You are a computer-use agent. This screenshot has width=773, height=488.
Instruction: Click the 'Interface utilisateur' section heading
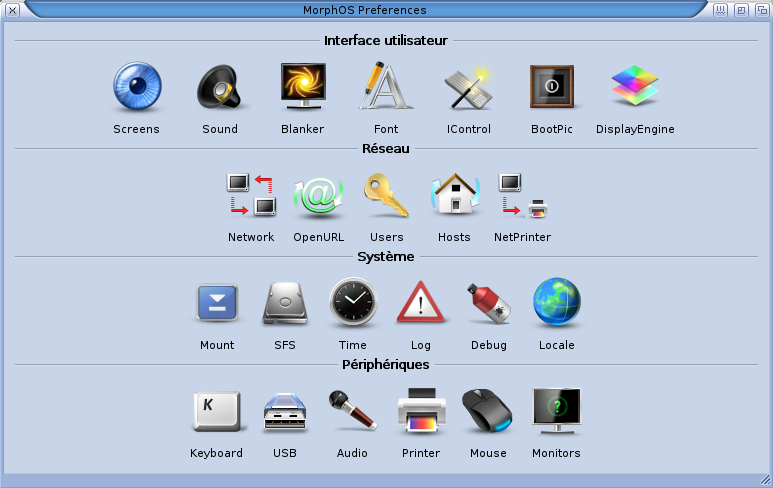(386, 40)
